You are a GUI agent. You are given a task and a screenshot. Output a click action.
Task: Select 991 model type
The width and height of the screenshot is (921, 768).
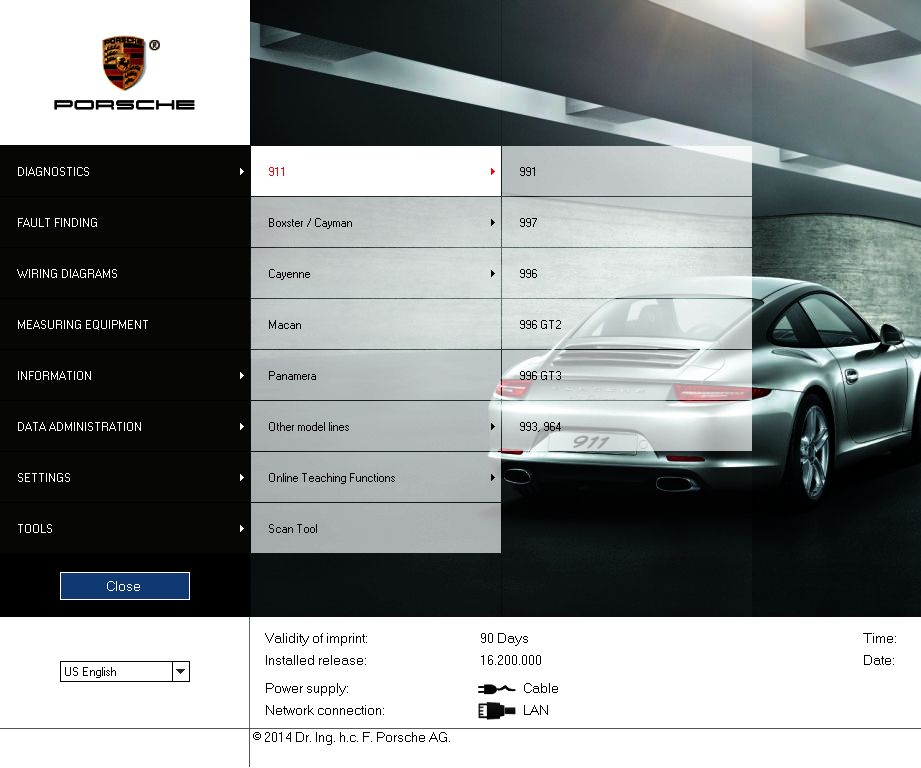(627, 171)
